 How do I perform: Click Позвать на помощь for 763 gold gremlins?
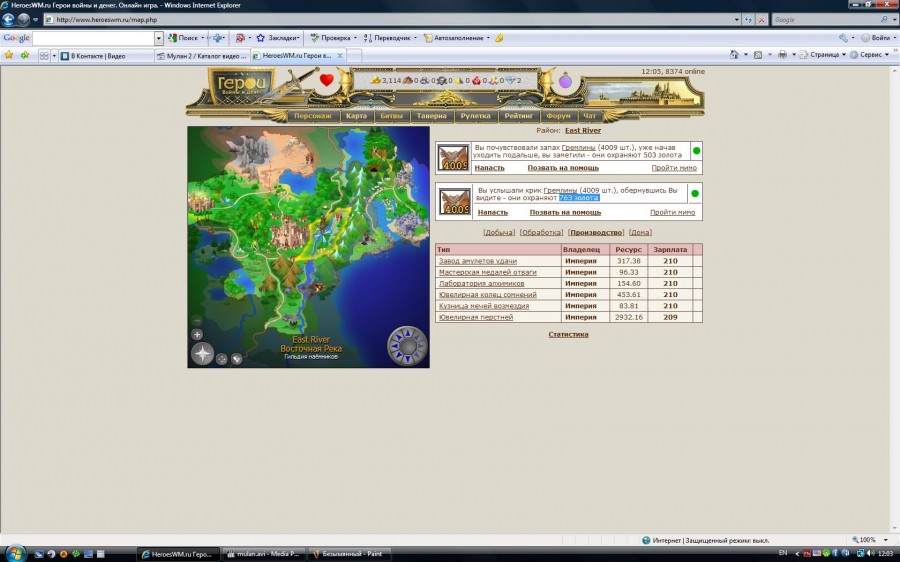(x=565, y=212)
